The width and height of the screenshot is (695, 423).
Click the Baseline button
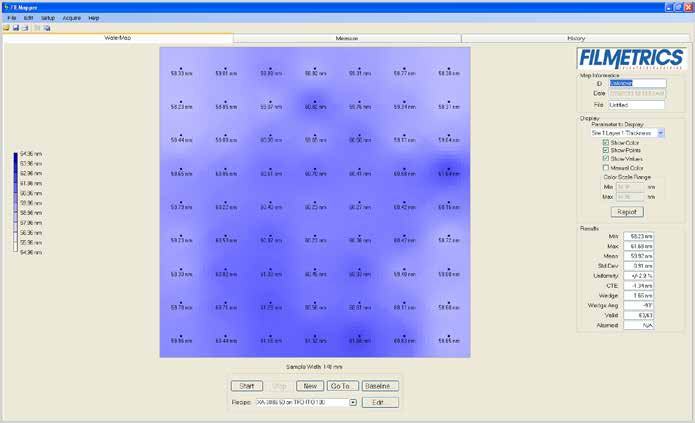point(379,385)
